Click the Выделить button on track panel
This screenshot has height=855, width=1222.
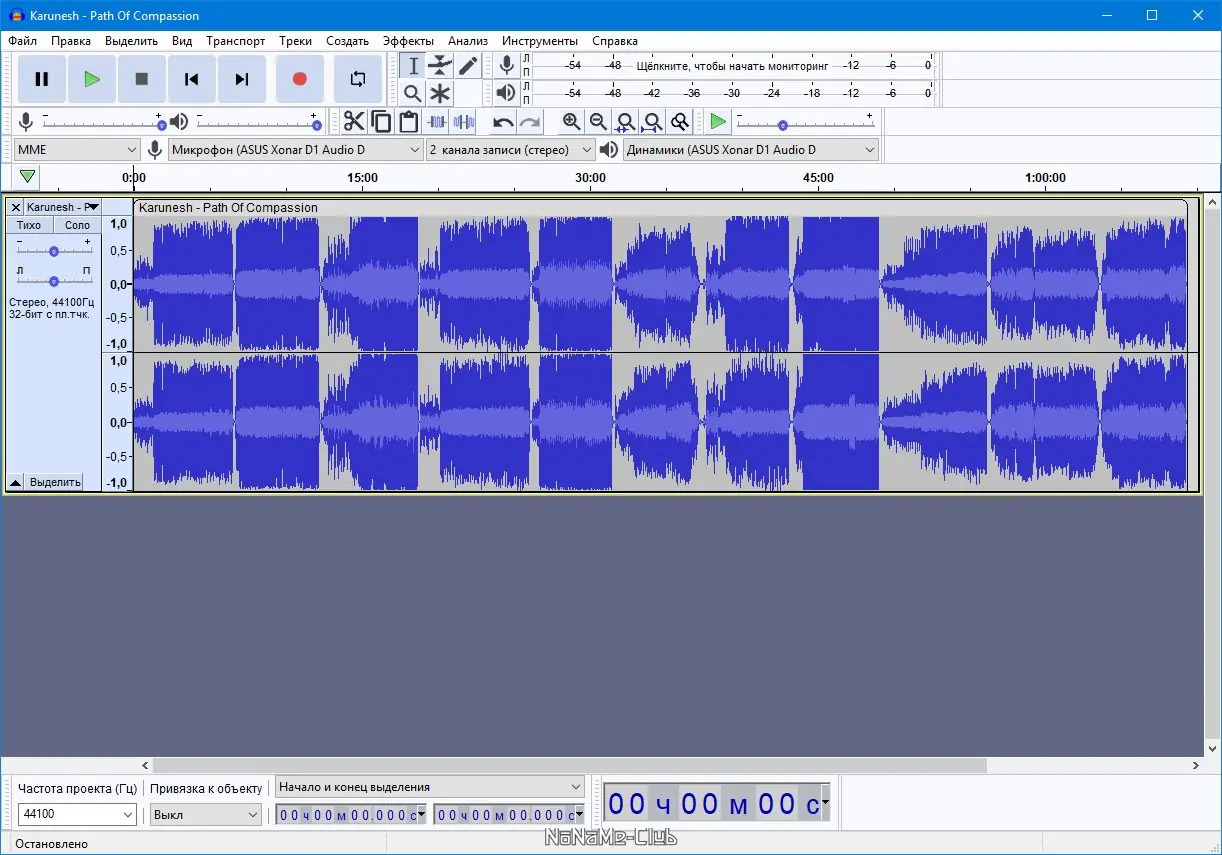[54, 482]
